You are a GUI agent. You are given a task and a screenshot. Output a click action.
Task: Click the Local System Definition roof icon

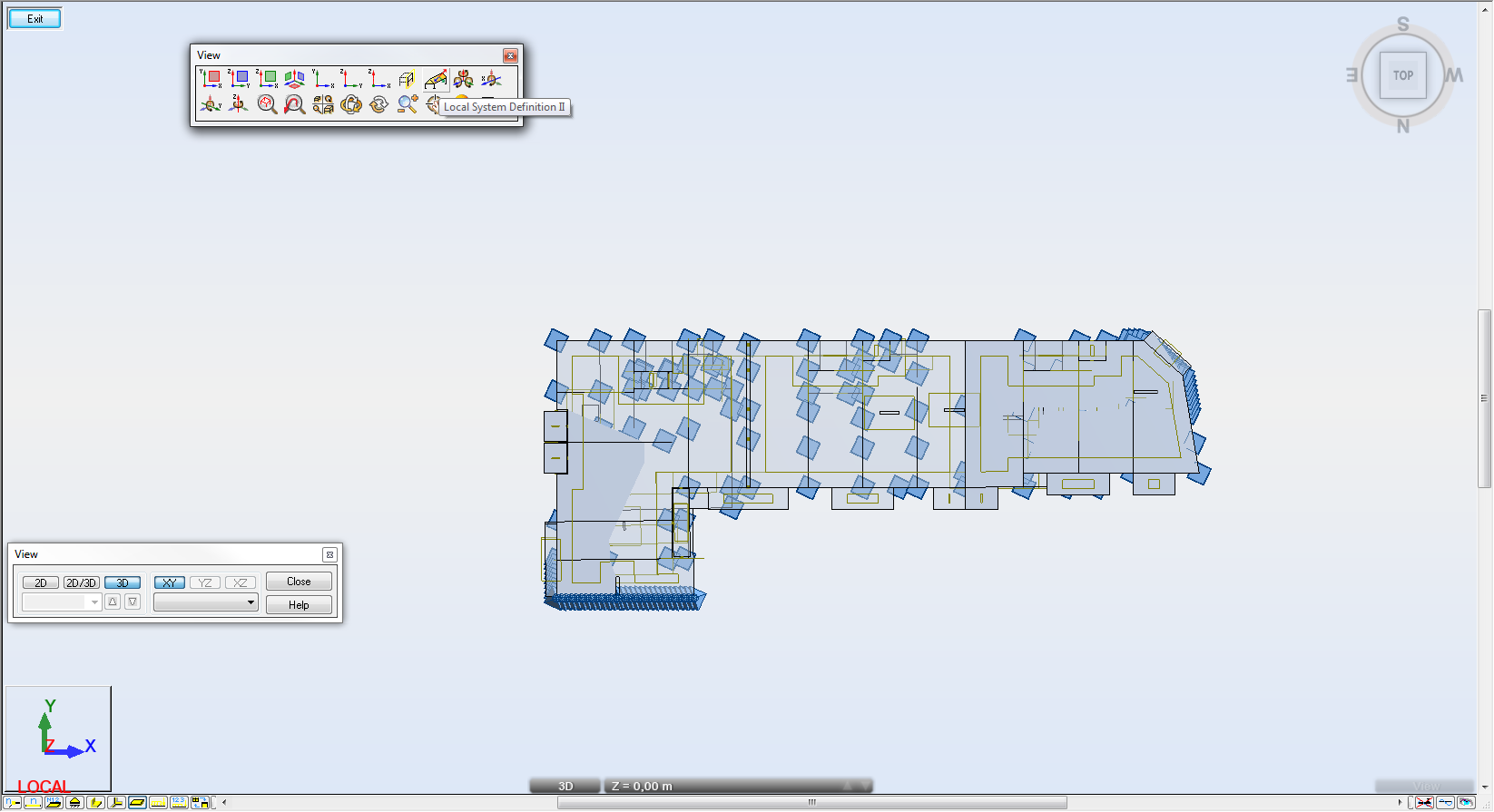[436, 79]
